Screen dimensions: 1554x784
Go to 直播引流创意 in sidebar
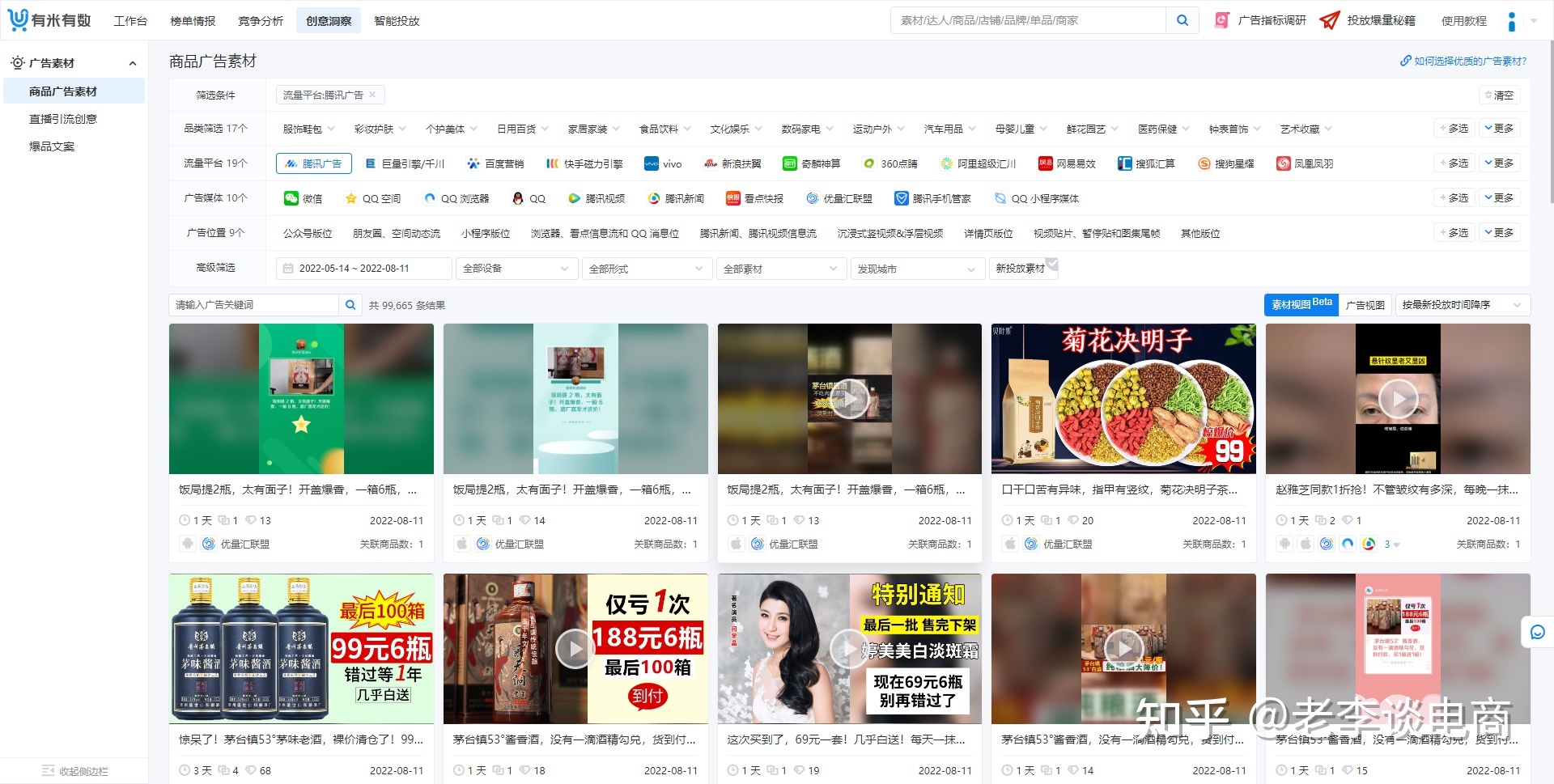tap(63, 119)
